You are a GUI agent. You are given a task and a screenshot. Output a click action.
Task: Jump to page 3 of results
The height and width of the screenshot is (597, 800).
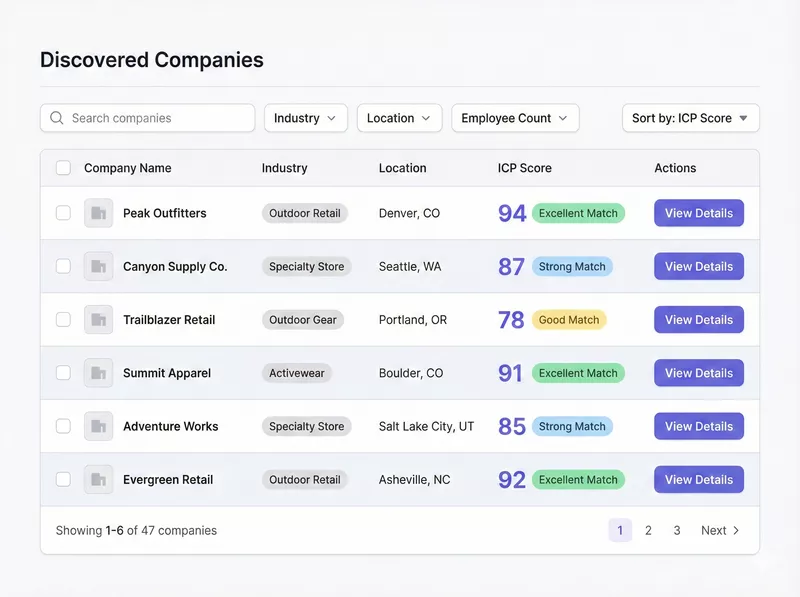pyautogui.click(x=677, y=531)
